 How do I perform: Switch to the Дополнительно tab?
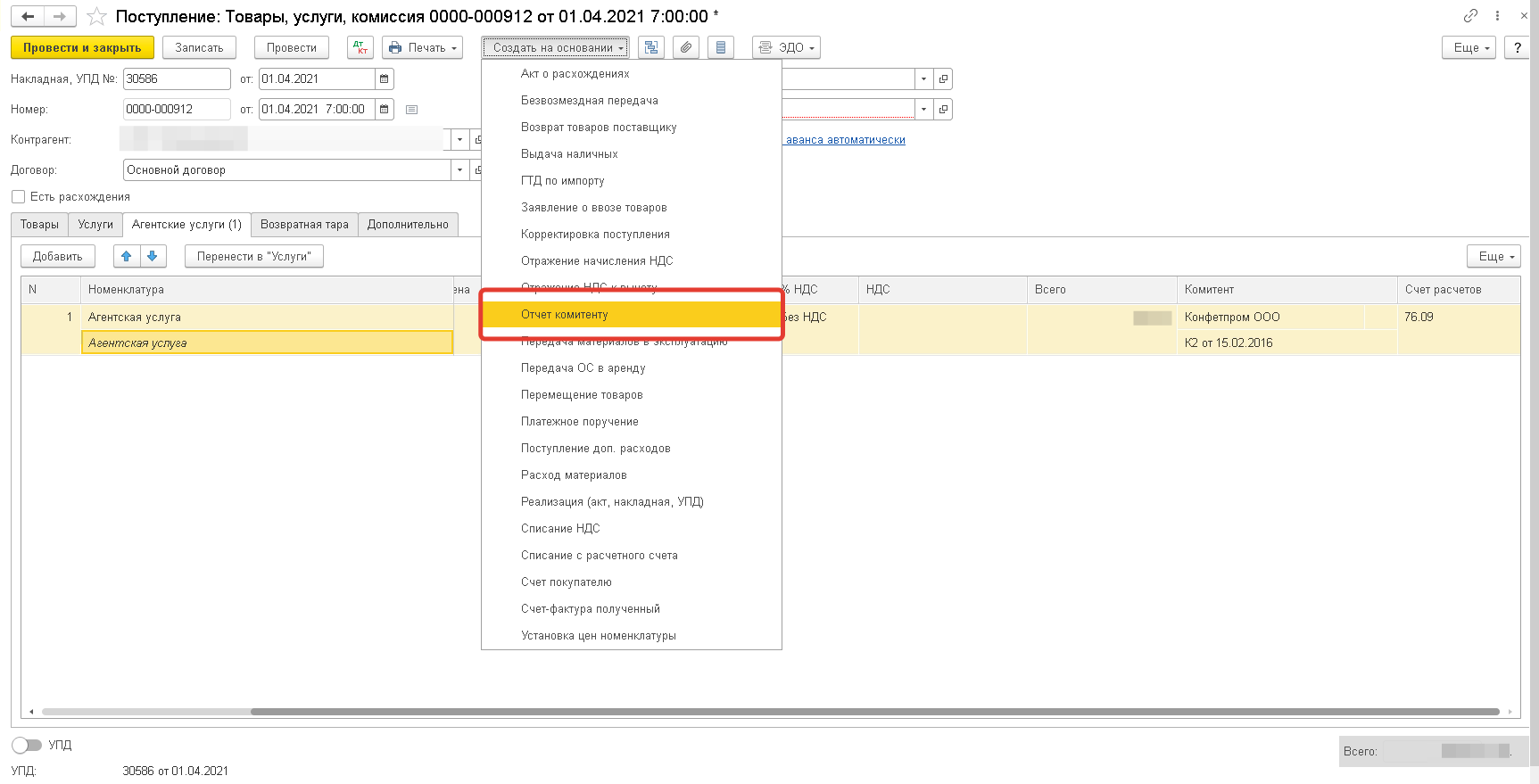tap(408, 225)
